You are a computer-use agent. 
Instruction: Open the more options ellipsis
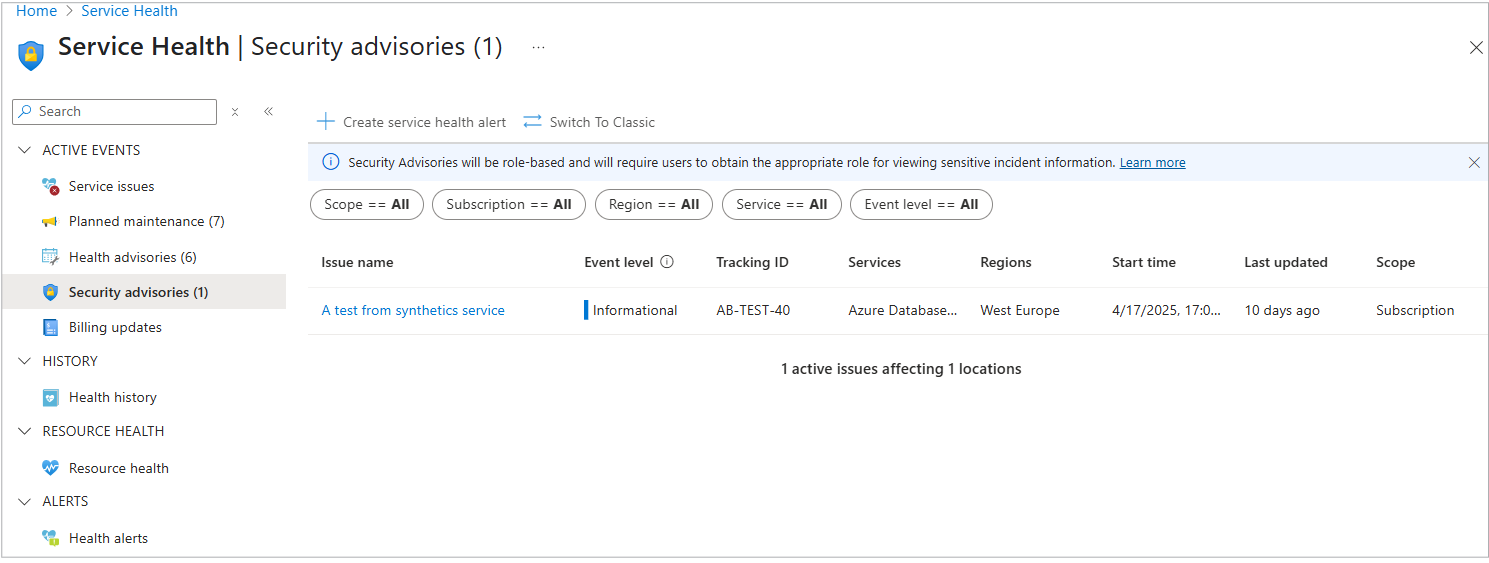[539, 47]
